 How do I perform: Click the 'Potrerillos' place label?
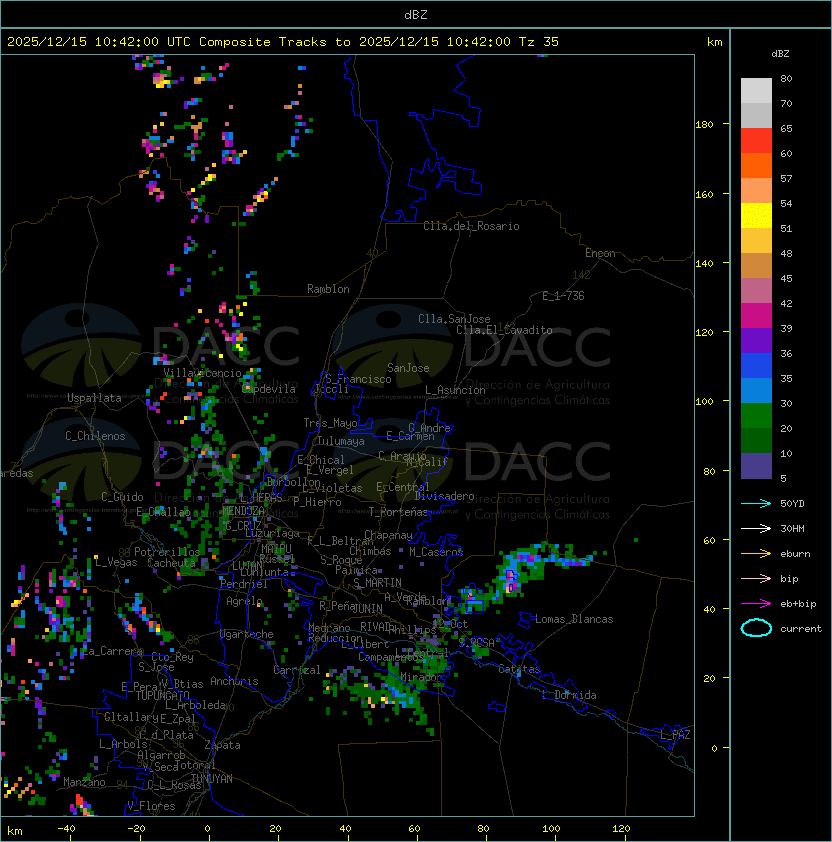(167, 552)
